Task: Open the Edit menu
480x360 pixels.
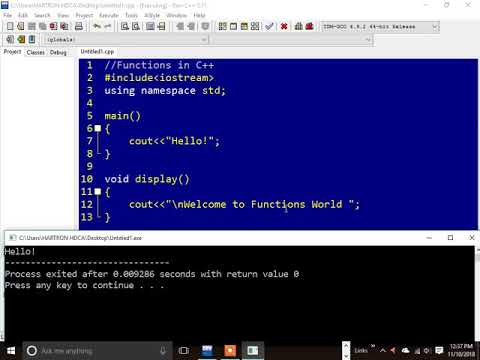Action: tap(23, 15)
